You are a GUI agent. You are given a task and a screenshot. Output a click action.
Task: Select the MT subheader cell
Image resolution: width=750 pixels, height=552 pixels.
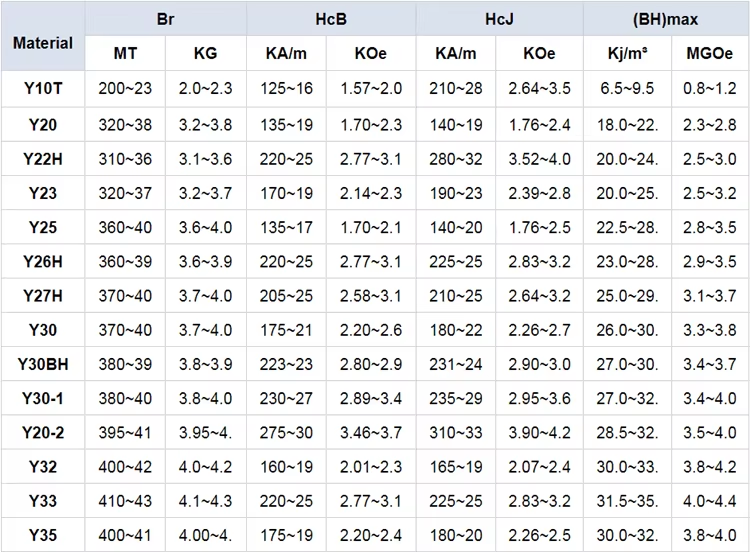click(125, 53)
